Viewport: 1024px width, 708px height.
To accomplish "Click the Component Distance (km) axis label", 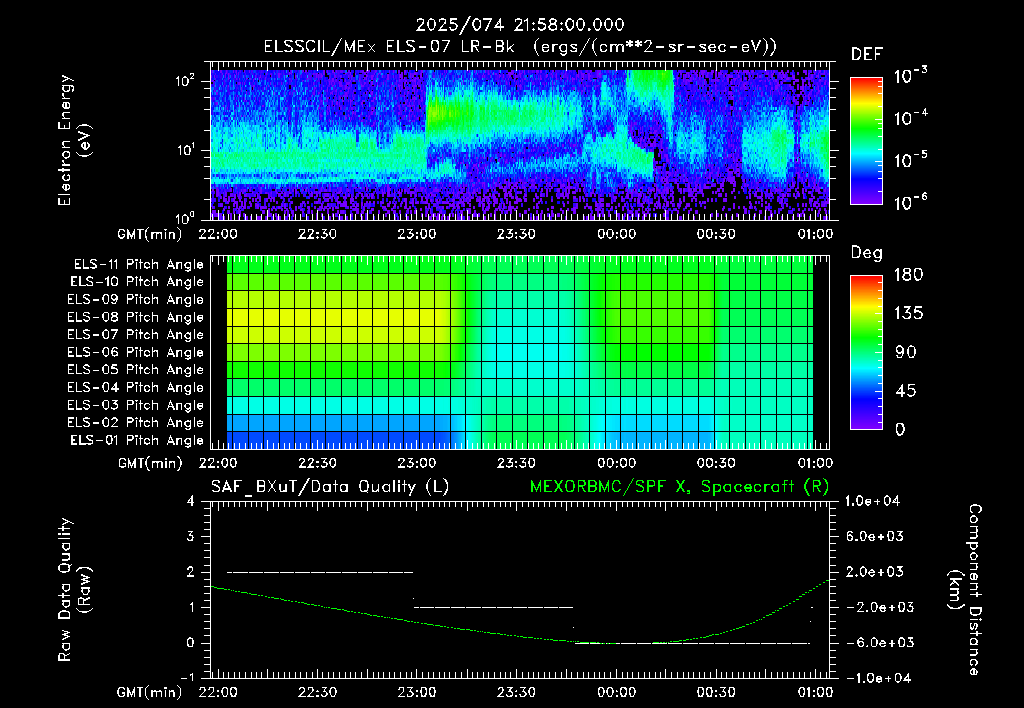I will [x=965, y=590].
